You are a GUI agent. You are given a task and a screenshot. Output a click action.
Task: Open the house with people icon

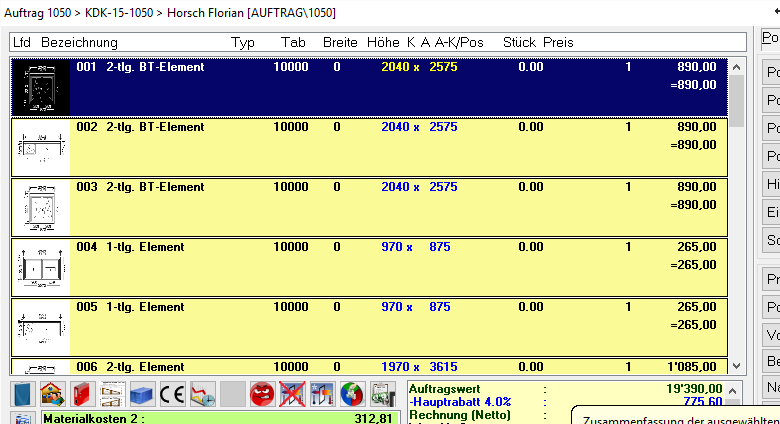click(53, 394)
